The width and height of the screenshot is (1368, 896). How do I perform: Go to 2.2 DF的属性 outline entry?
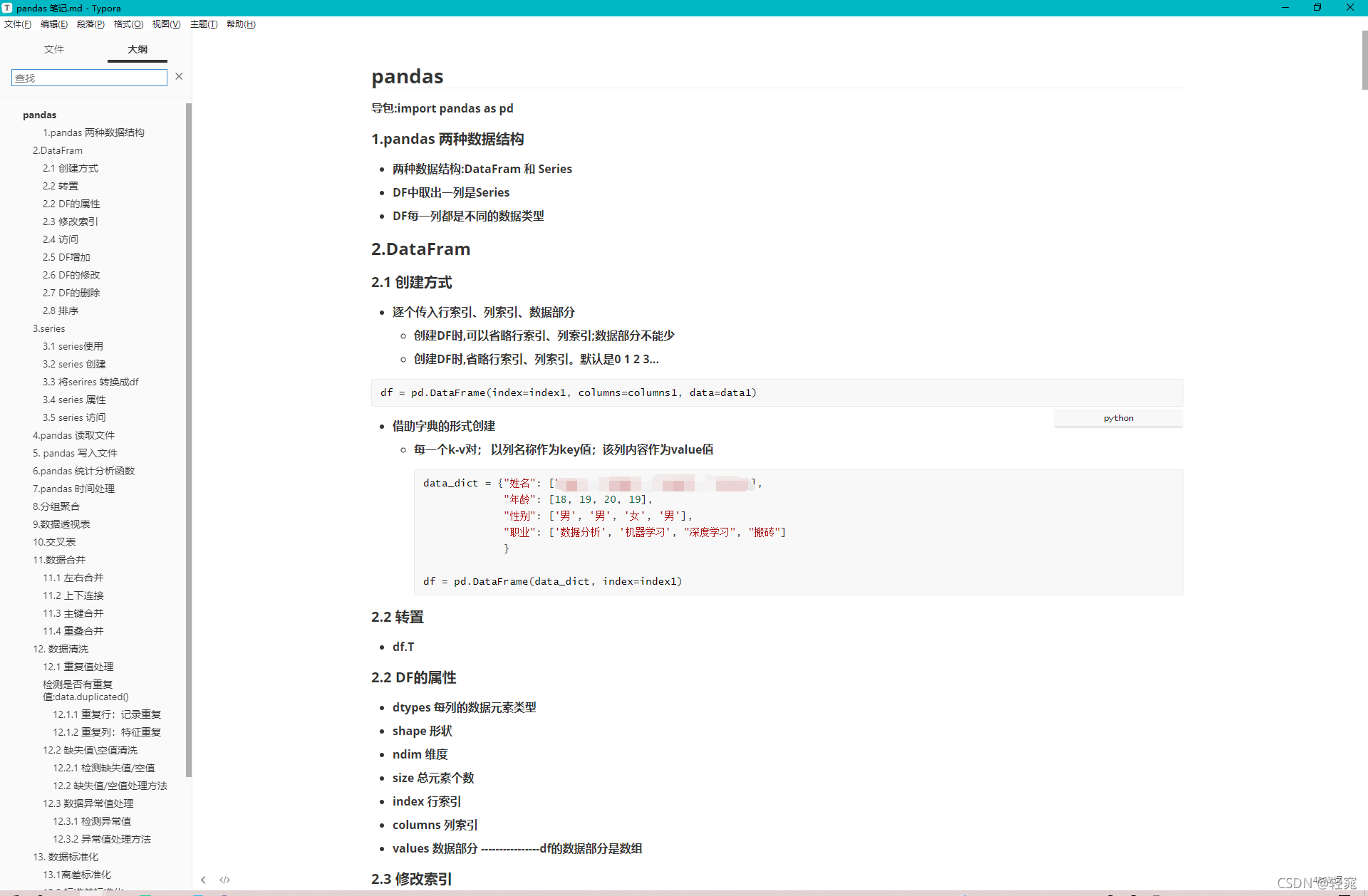71,204
